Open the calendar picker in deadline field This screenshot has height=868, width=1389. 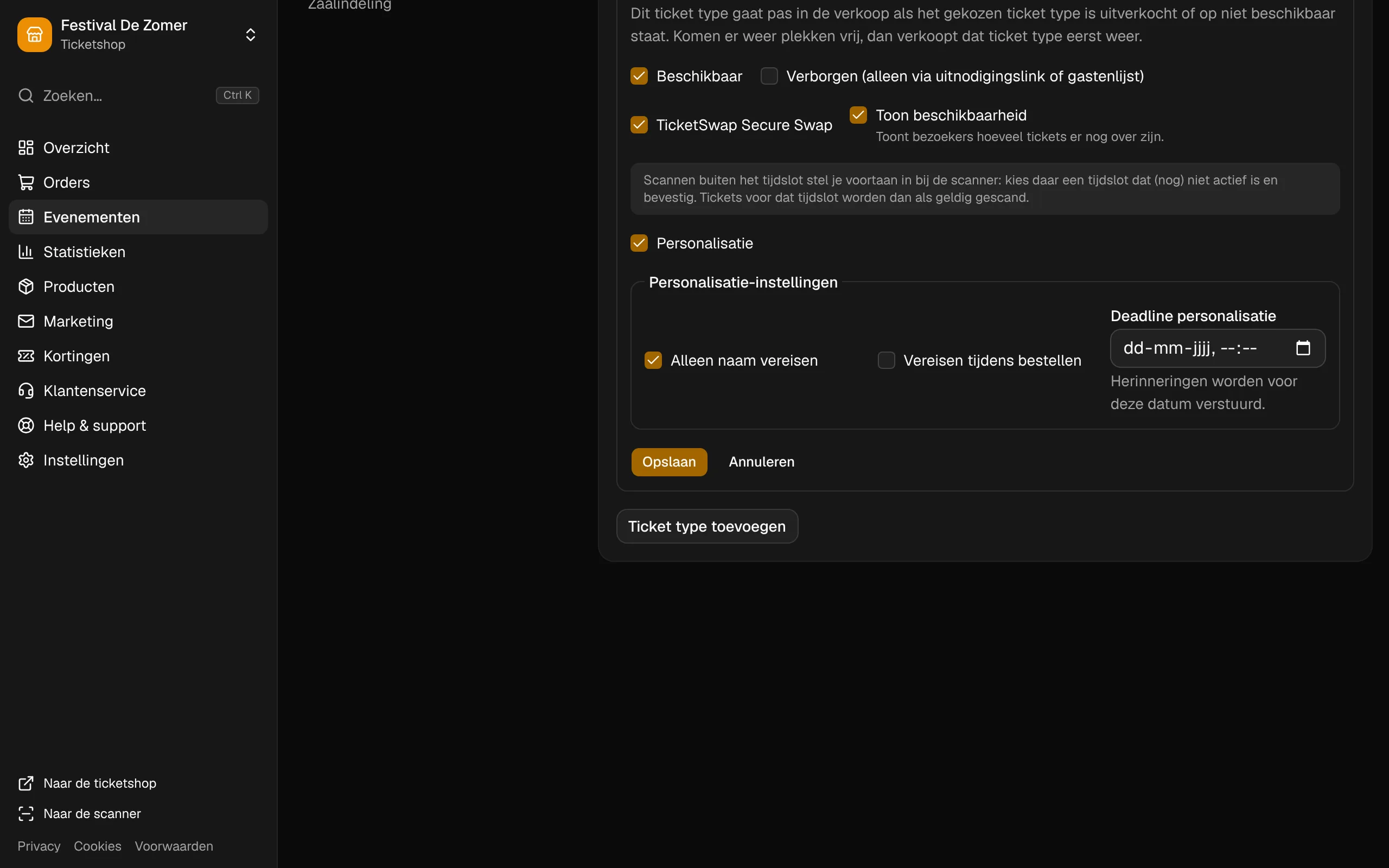[1303, 348]
